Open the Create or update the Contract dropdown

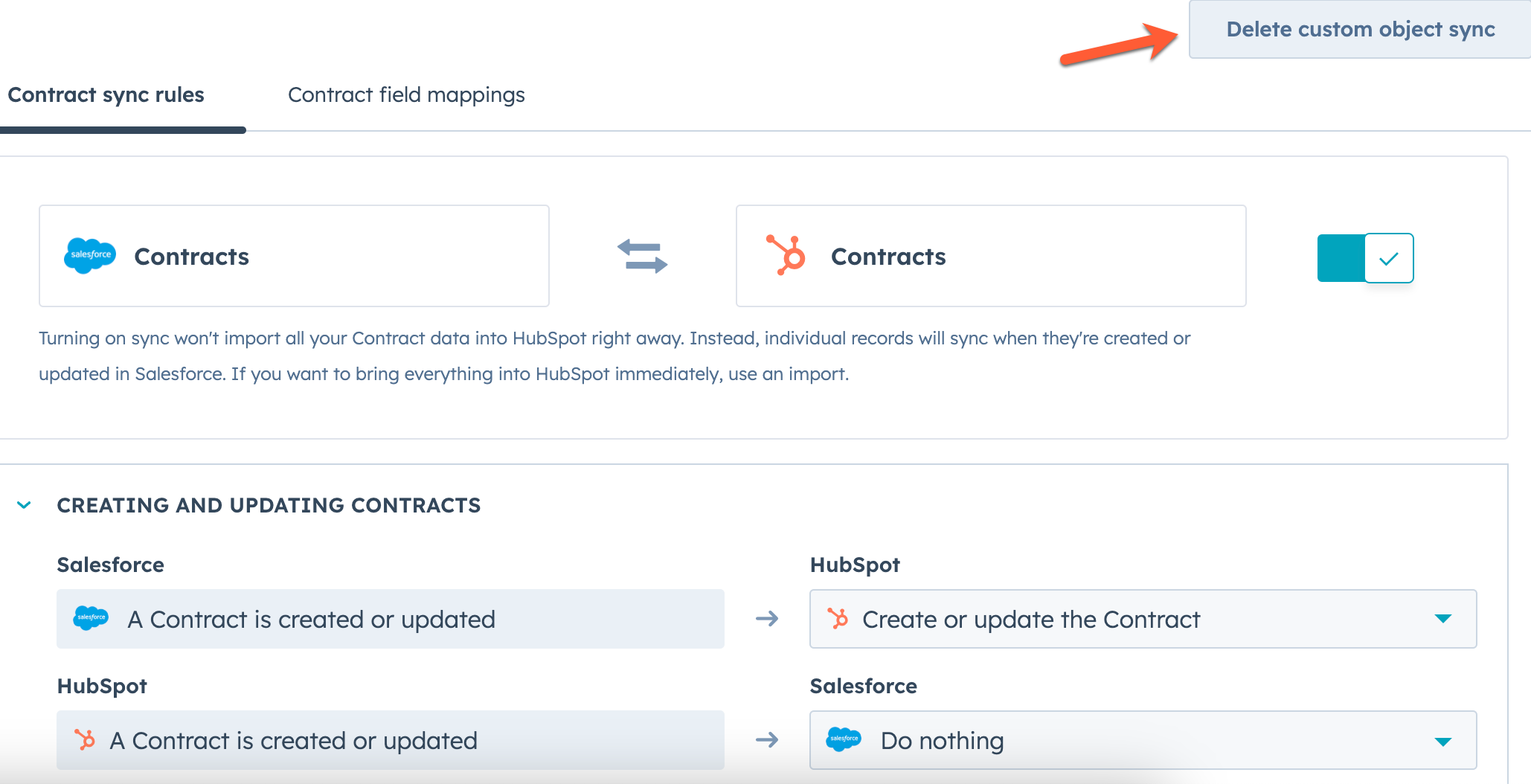(1442, 618)
